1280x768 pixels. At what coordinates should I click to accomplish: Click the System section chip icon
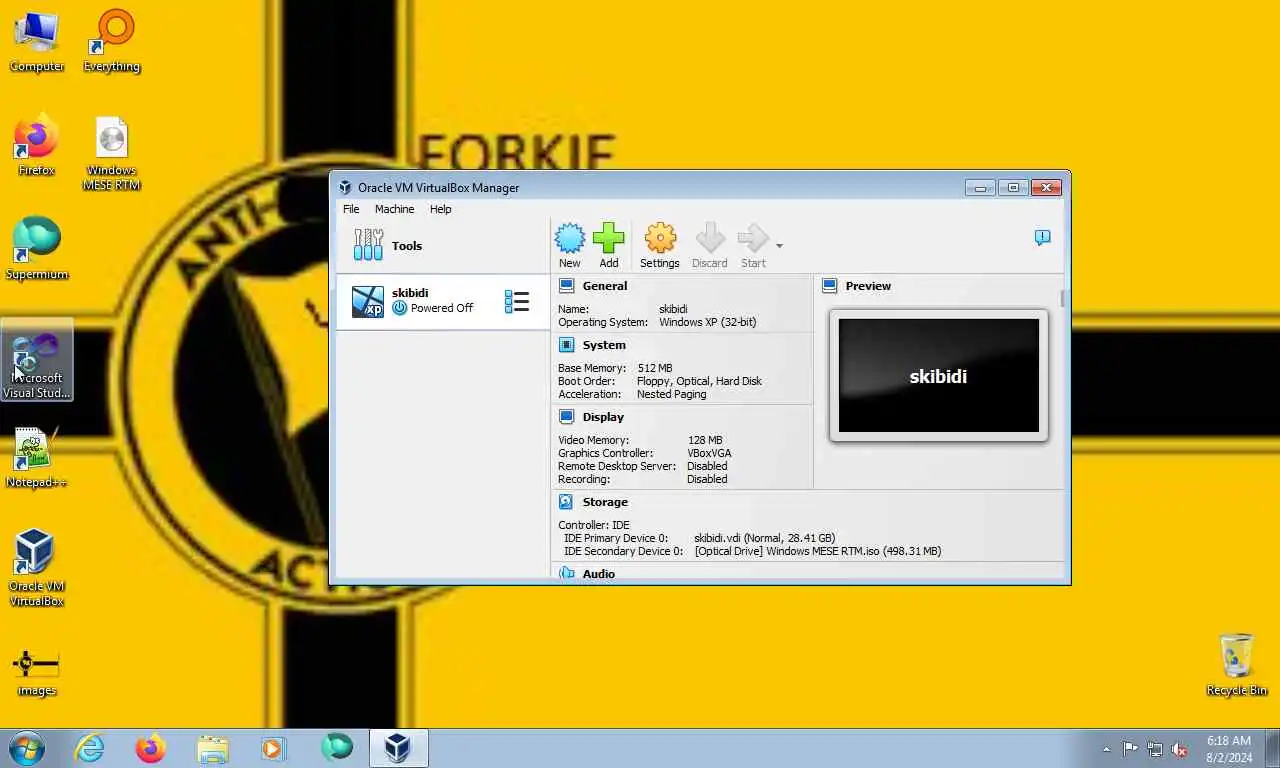tap(566, 345)
